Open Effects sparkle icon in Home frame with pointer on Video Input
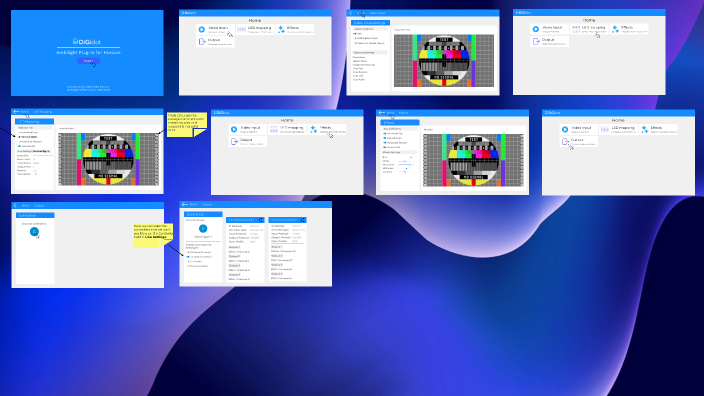This screenshot has height=396, width=704. (x=281, y=29)
